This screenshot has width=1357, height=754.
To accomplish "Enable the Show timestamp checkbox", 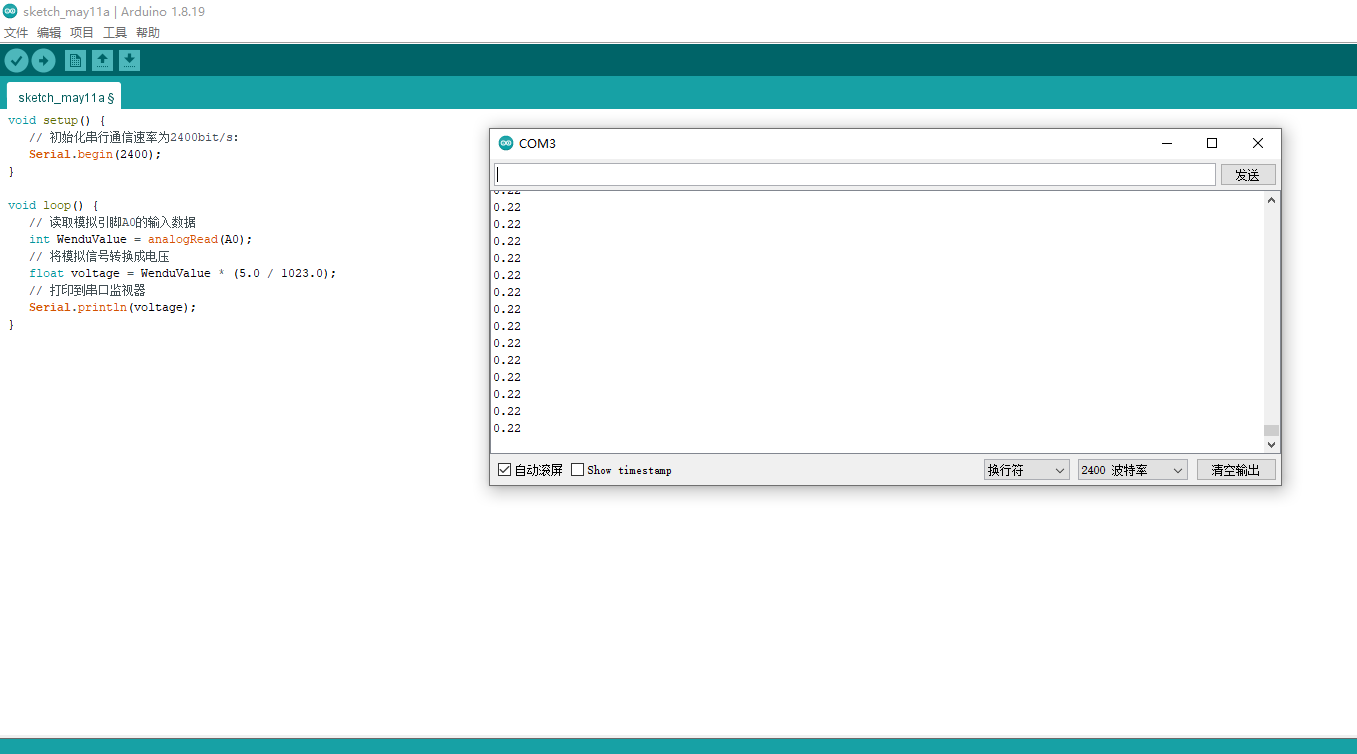I will 577,470.
